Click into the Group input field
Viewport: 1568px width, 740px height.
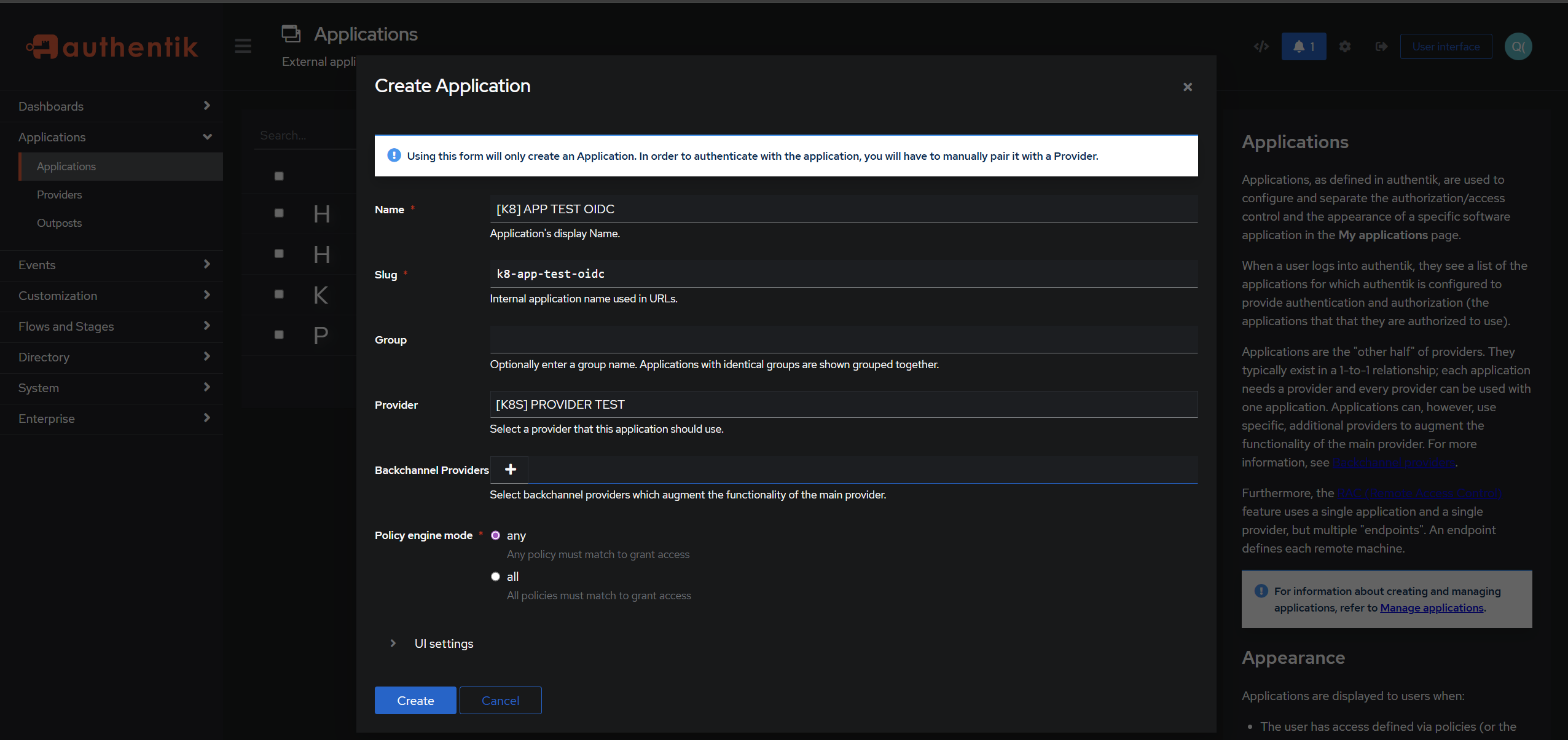coord(844,339)
